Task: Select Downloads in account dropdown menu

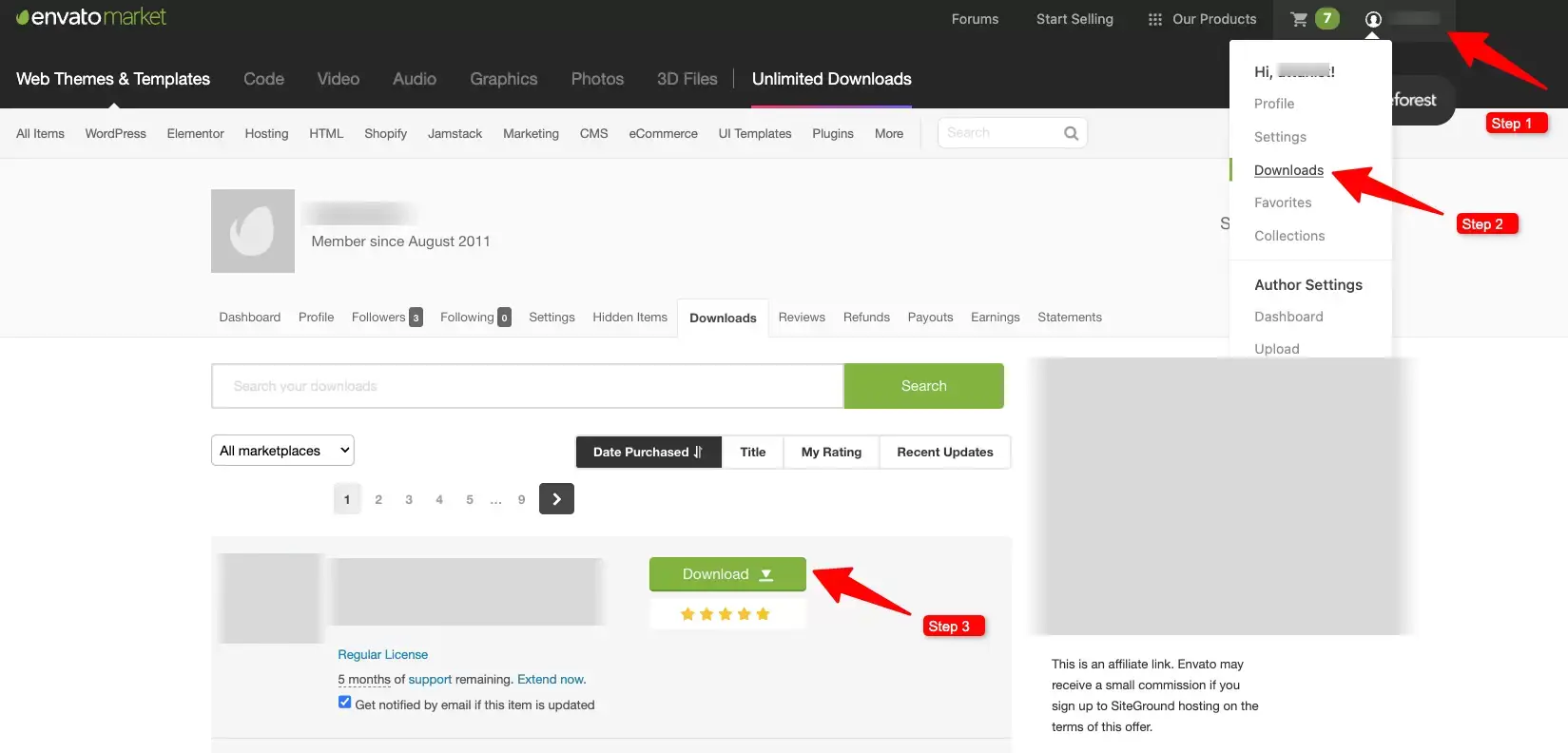Action: tap(1288, 170)
